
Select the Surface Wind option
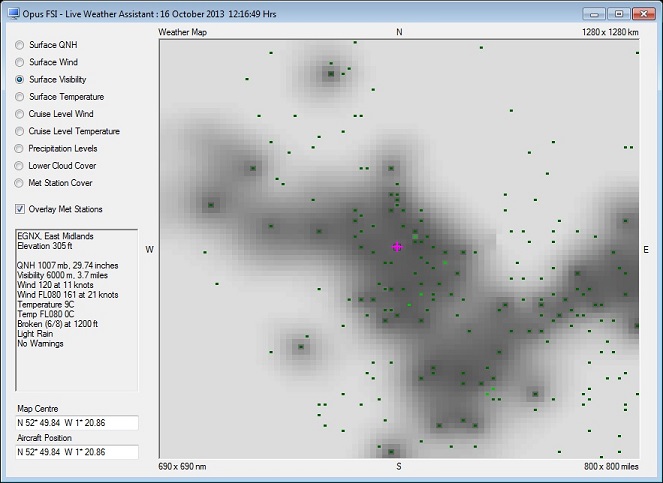(x=20, y=62)
